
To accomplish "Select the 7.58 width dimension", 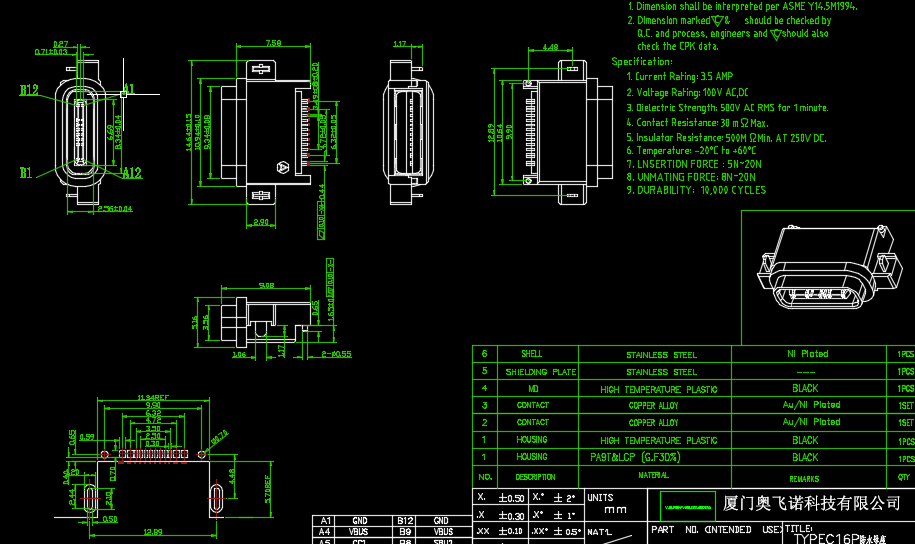I will pyautogui.click(x=273, y=43).
